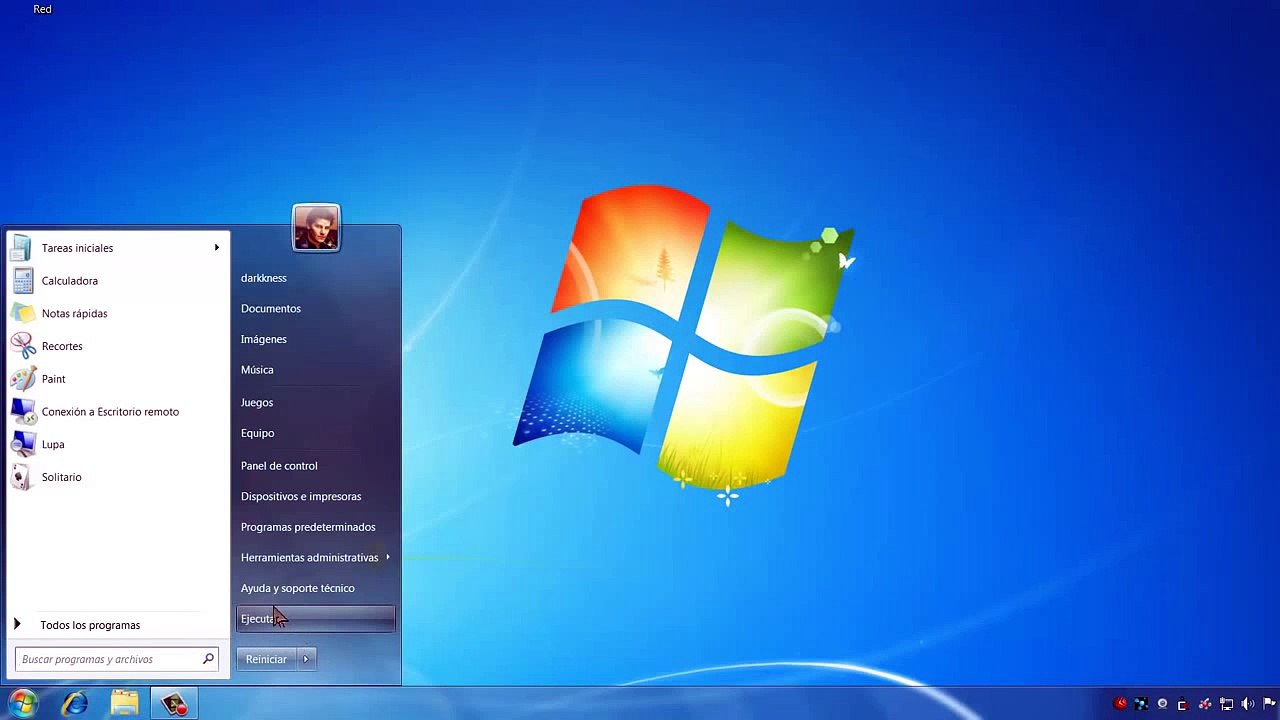
Task: Open Documentos from Start menu
Action: pyautogui.click(x=271, y=308)
